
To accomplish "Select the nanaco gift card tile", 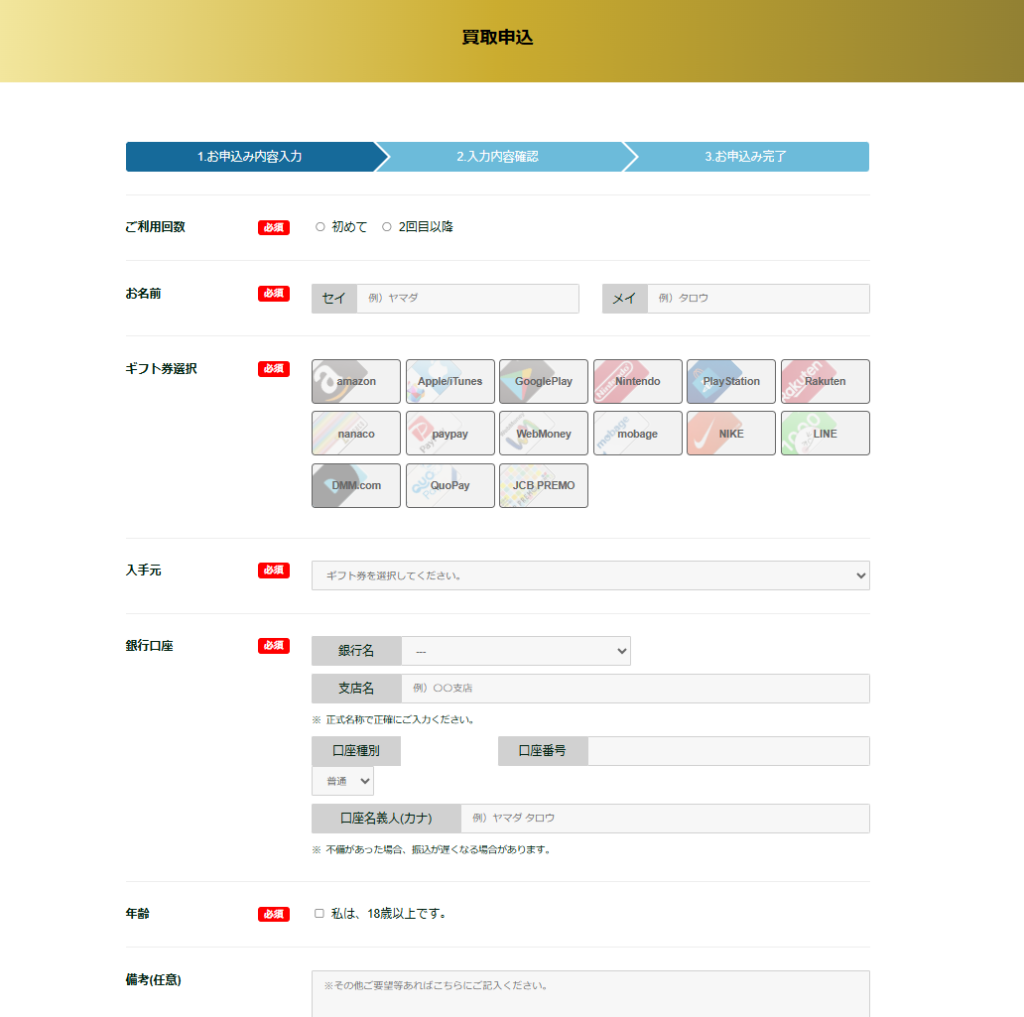I will tap(356, 433).
